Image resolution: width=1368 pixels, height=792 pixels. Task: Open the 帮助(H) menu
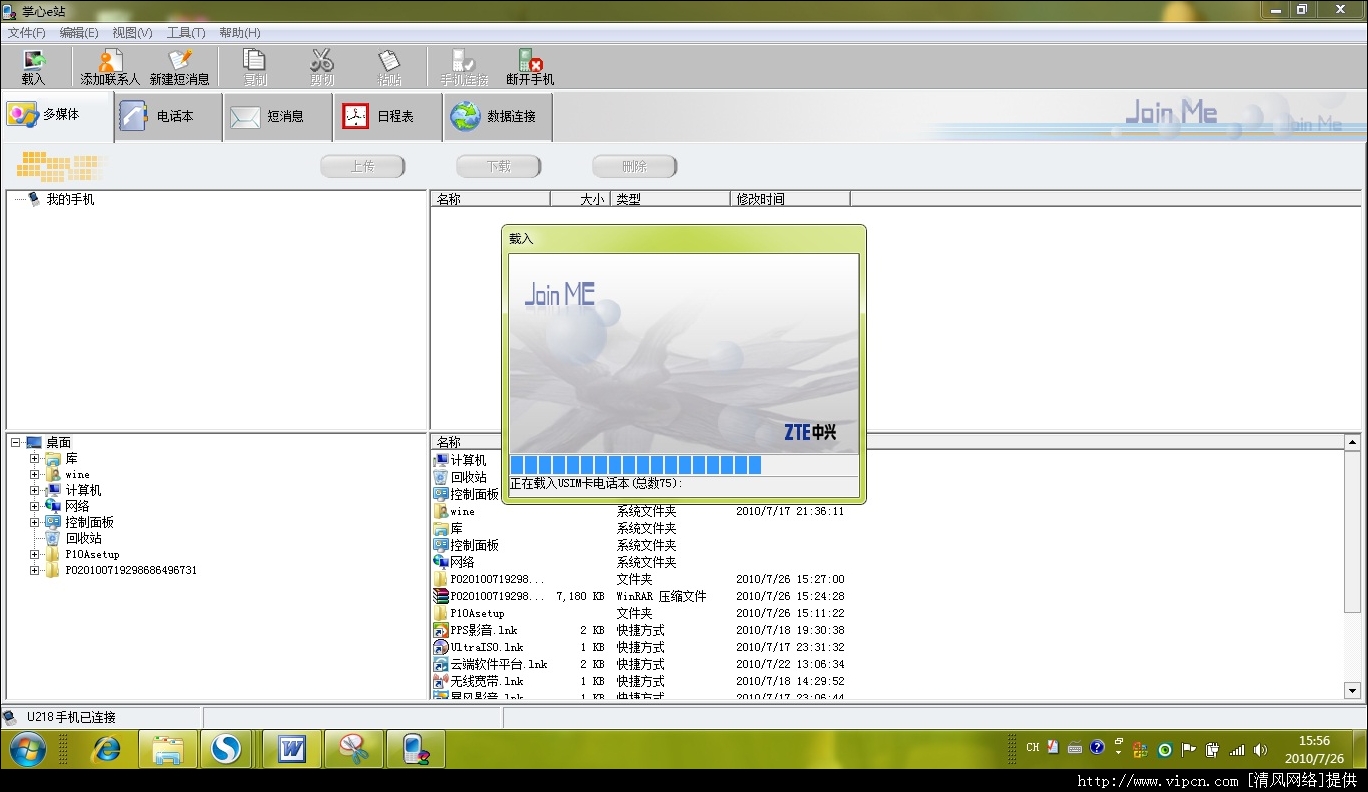pyautogui.click(x=239, y=33)
